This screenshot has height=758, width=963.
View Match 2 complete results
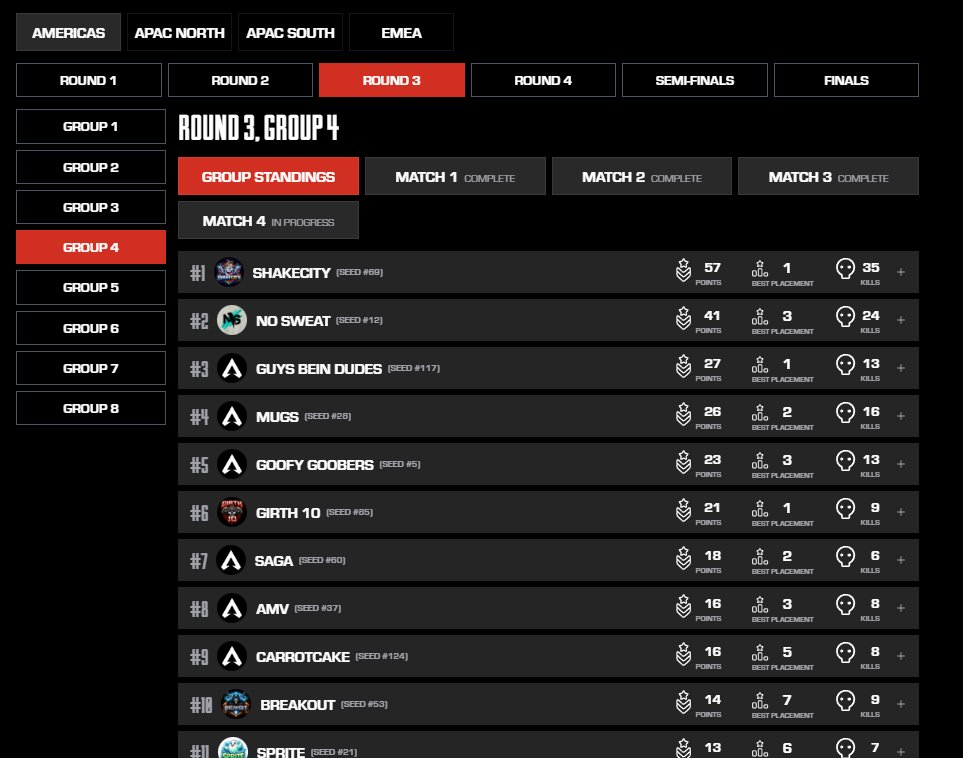(x=642, y=176)
